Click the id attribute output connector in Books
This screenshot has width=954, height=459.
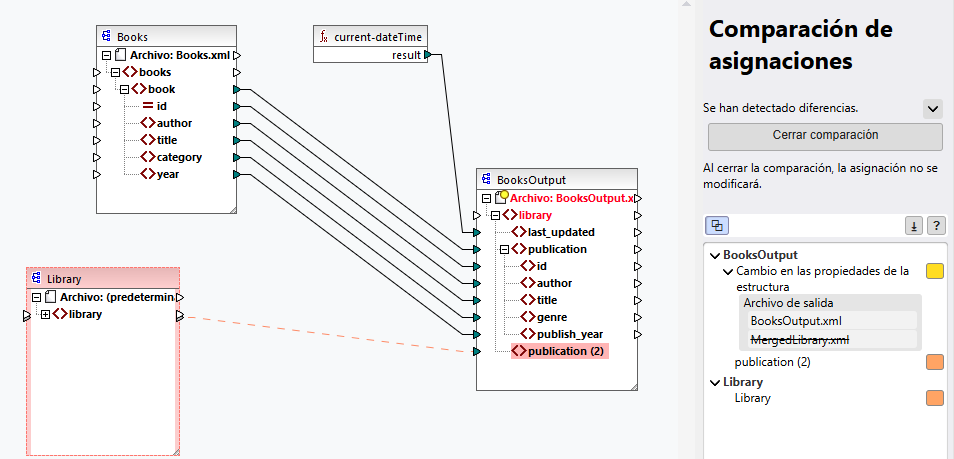click(x=237, y=107)
